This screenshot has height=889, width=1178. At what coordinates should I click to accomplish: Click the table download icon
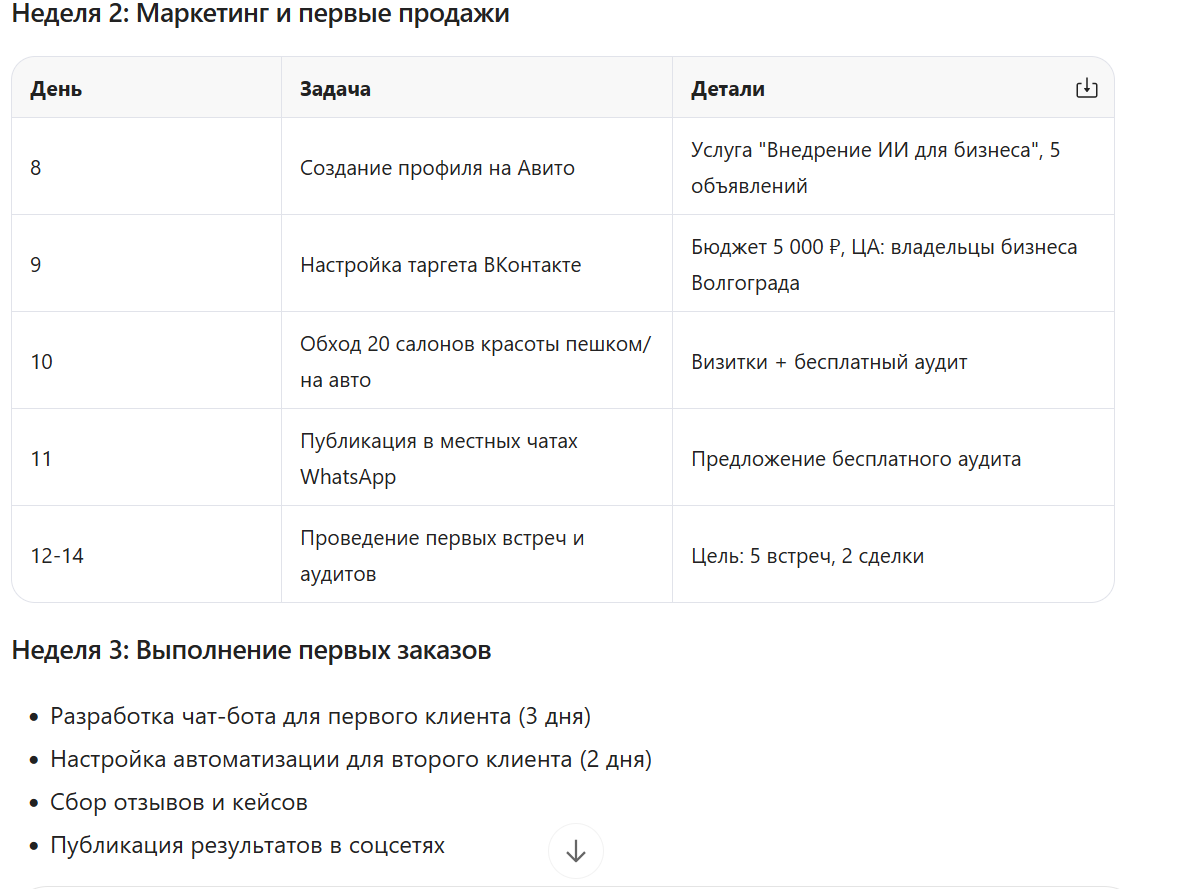coord(1086,89)
